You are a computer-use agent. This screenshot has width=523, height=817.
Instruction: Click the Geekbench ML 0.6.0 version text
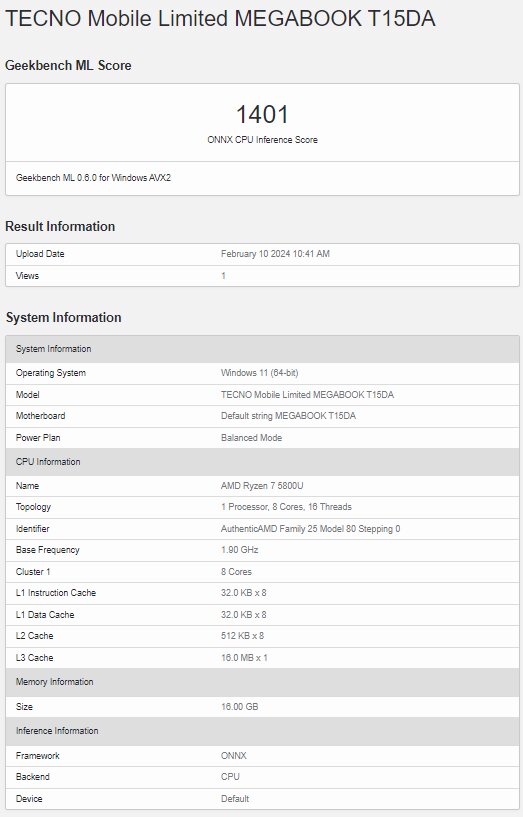point(93,178)
